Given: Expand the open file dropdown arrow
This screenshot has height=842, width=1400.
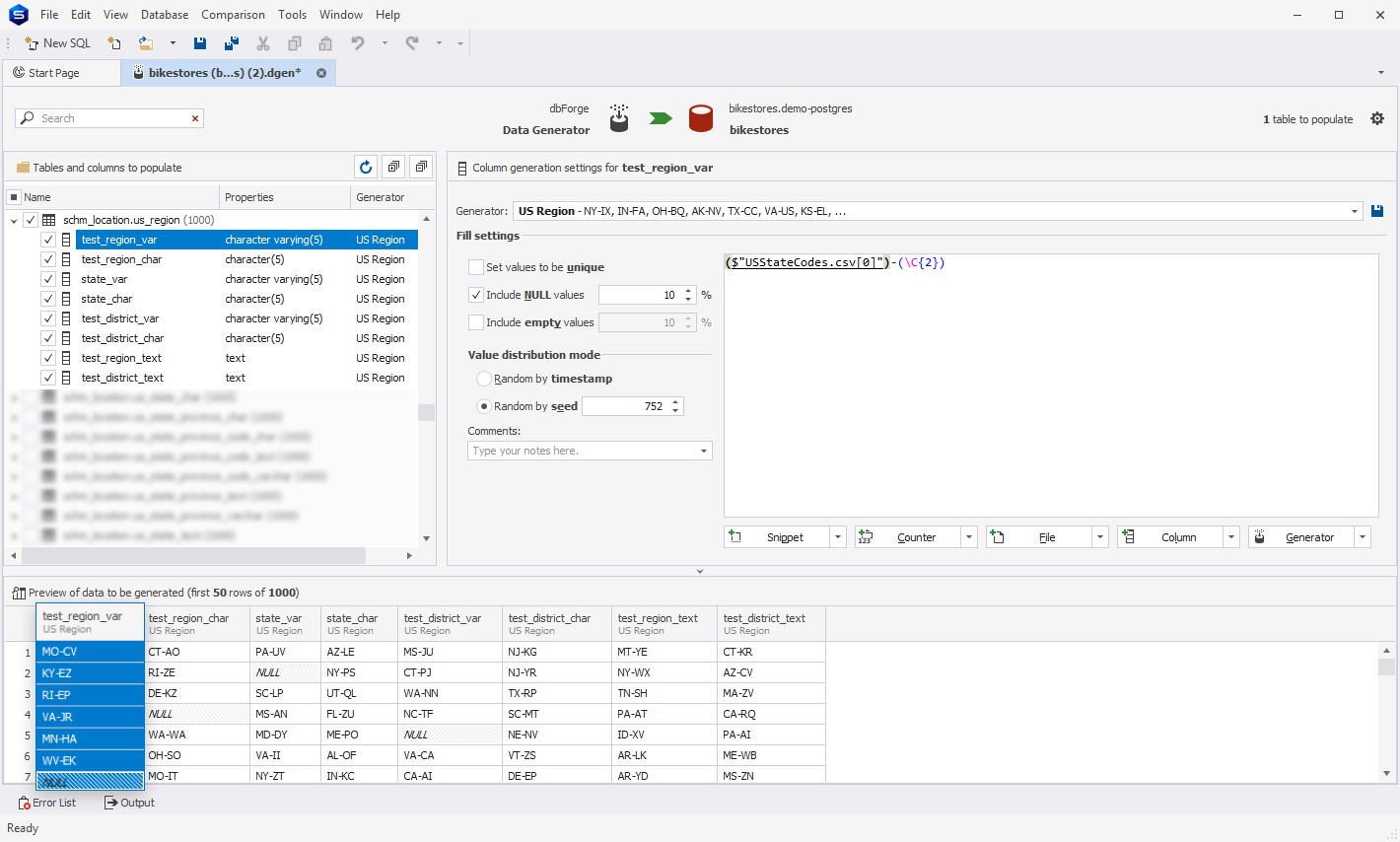Looking at the screenshot, I should pos(173,43).
